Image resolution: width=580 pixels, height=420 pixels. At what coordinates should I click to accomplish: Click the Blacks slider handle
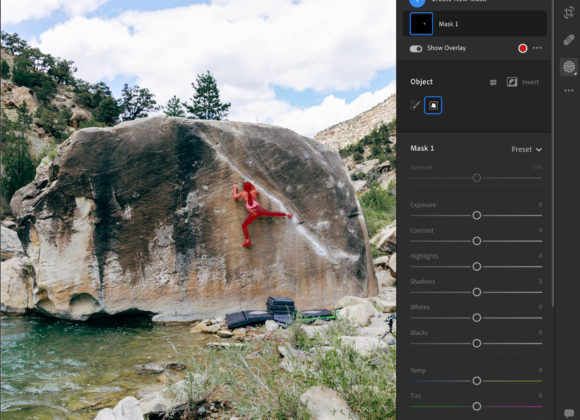pyautogui.click(x=477, y=343)
